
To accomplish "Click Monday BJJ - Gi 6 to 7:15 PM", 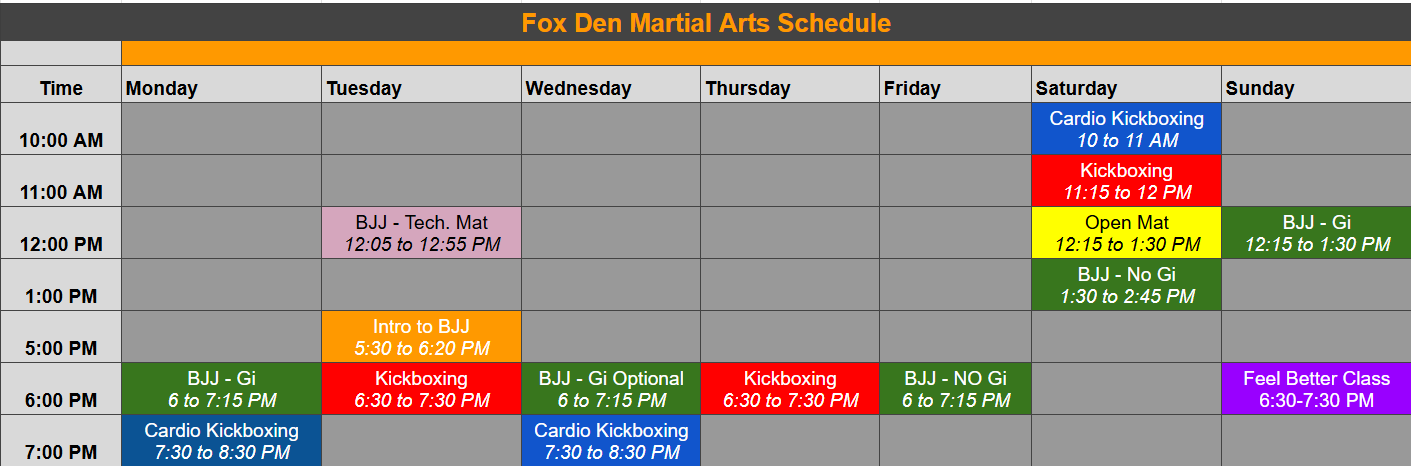I will pos(221,389).
